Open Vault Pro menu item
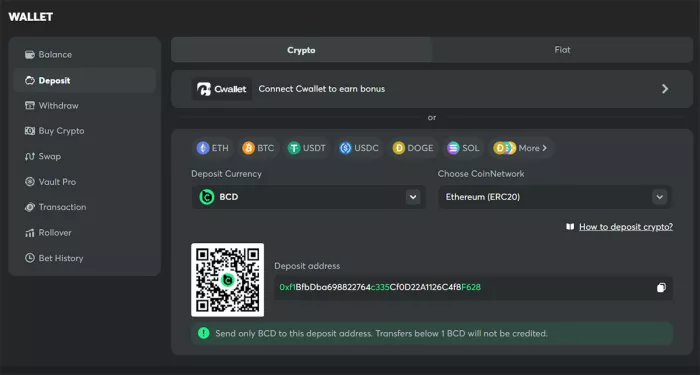Image resolution: width=700 pixels, height=375 pixels. tap(85, 182)
